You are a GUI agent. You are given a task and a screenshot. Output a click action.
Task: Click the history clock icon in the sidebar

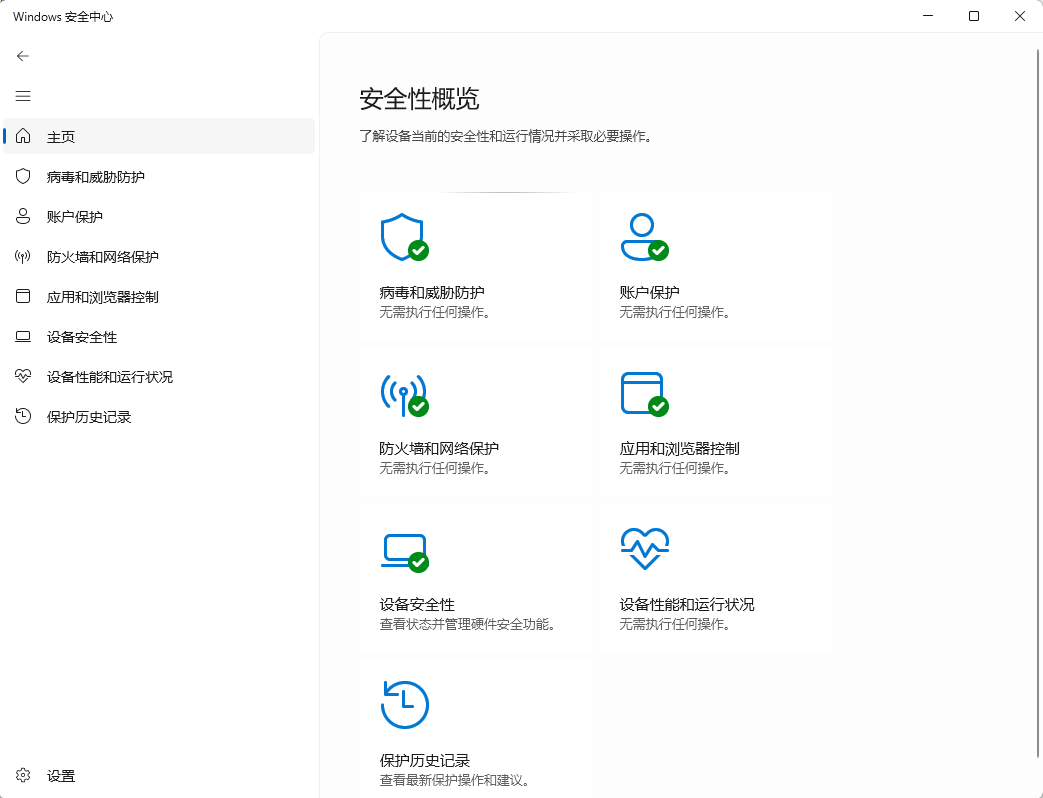click(23, 416)
